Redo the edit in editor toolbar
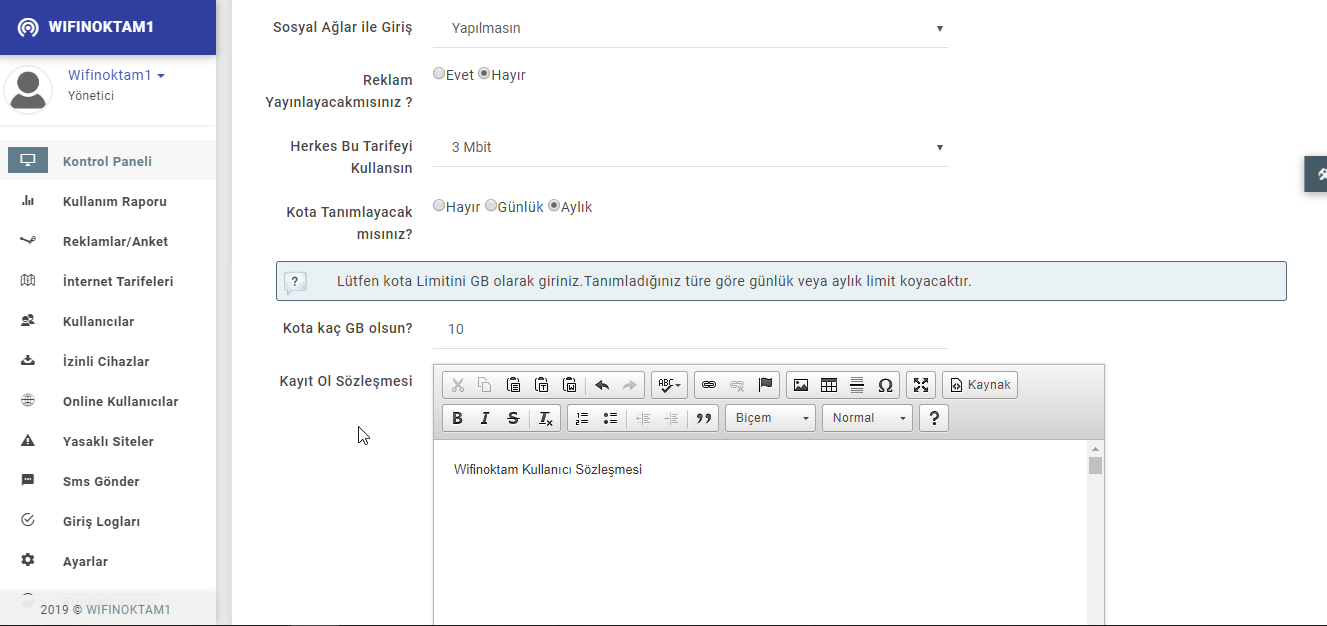Screen dimensions: 1327x626 click(x=630, y=385)
